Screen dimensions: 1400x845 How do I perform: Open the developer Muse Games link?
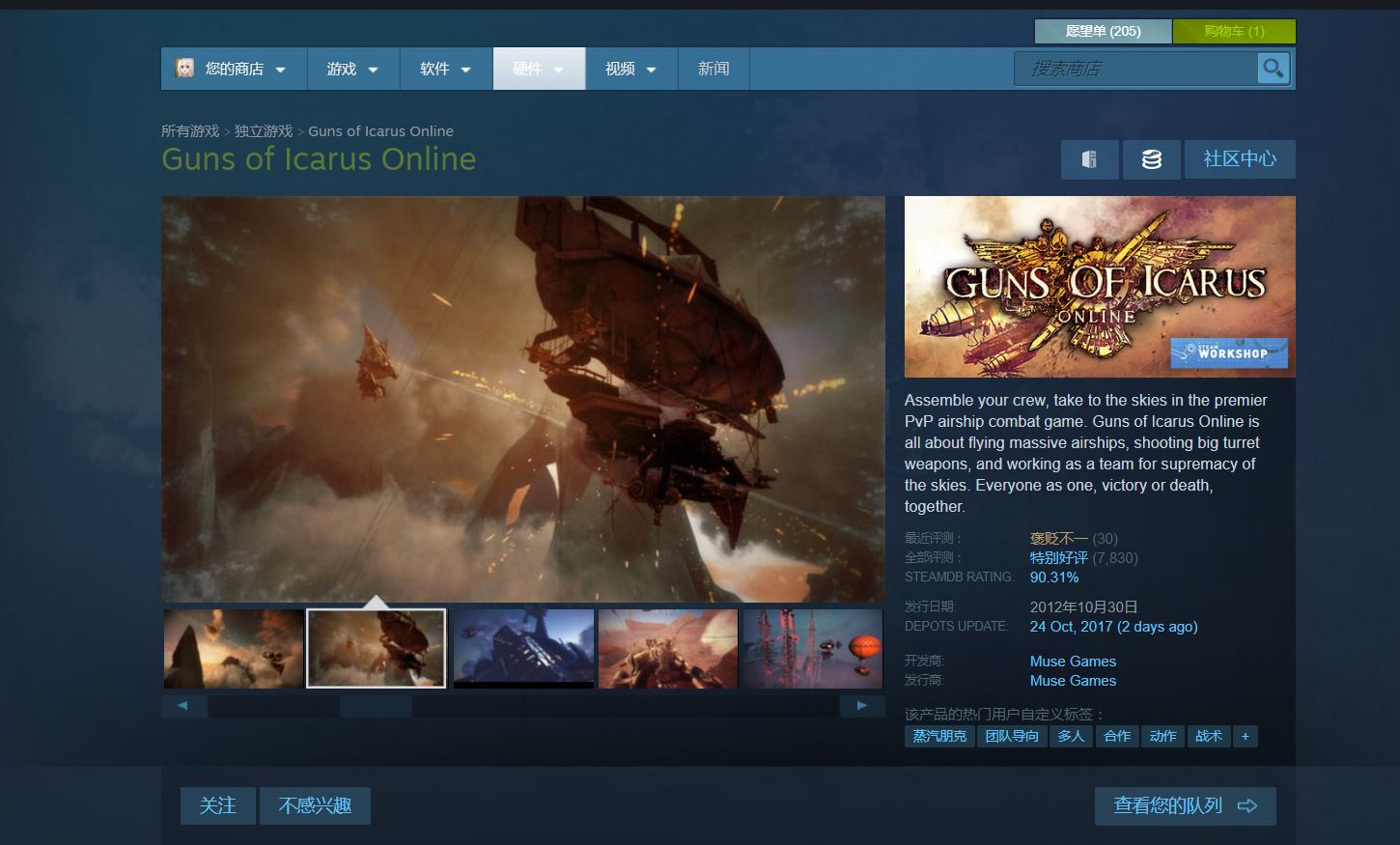[1073, 662]
